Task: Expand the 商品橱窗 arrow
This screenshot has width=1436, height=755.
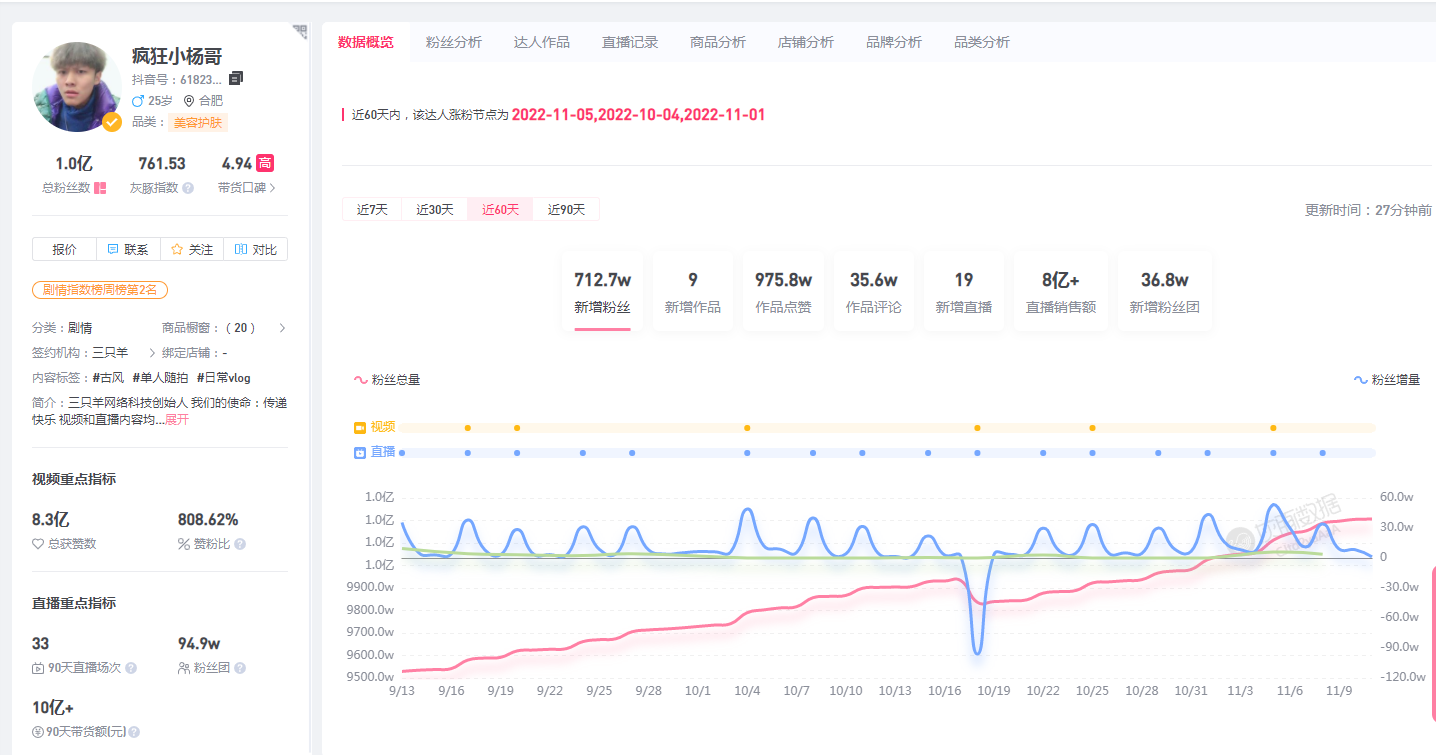Action: [x=282, y=328]
